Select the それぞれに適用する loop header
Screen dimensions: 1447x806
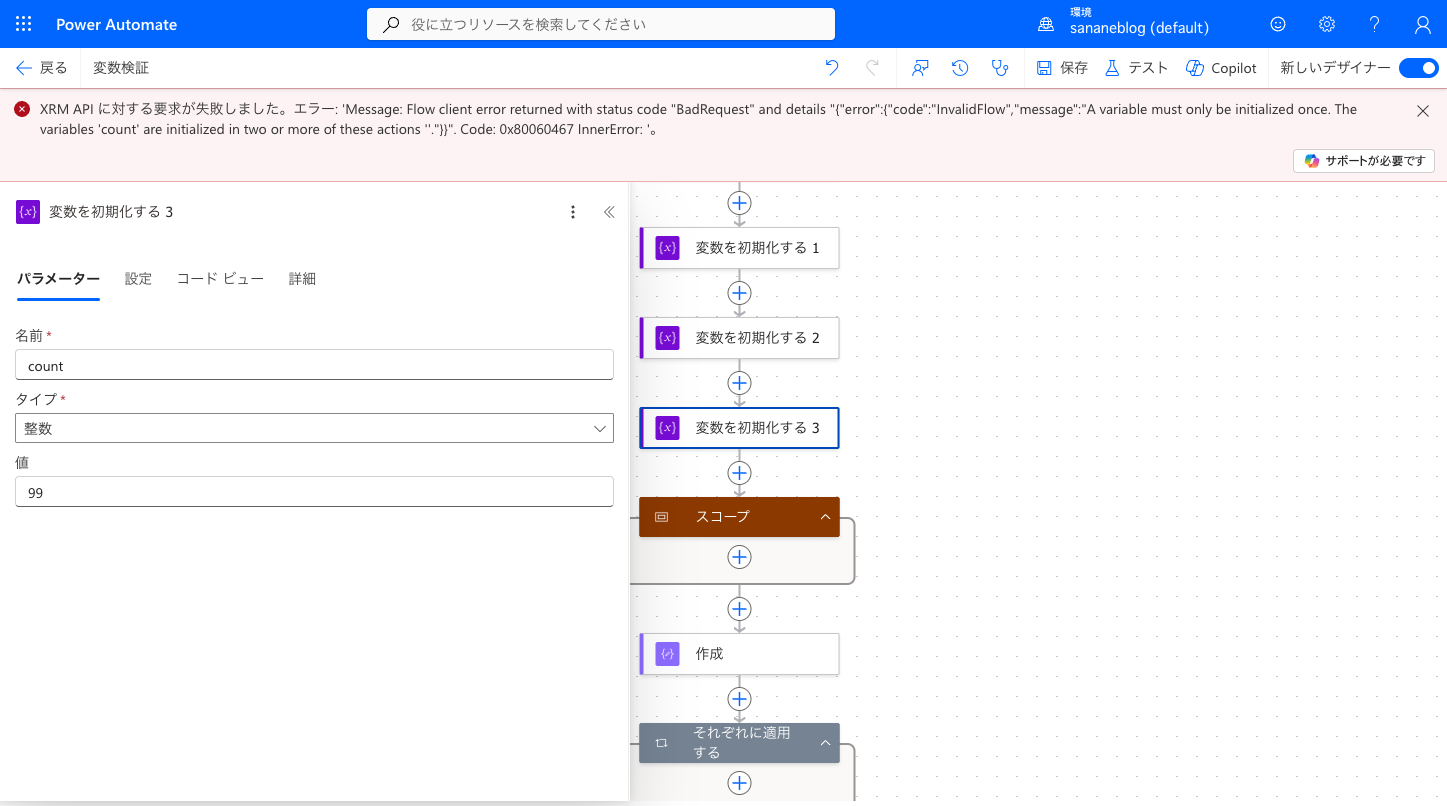click(x=739, y=743)
